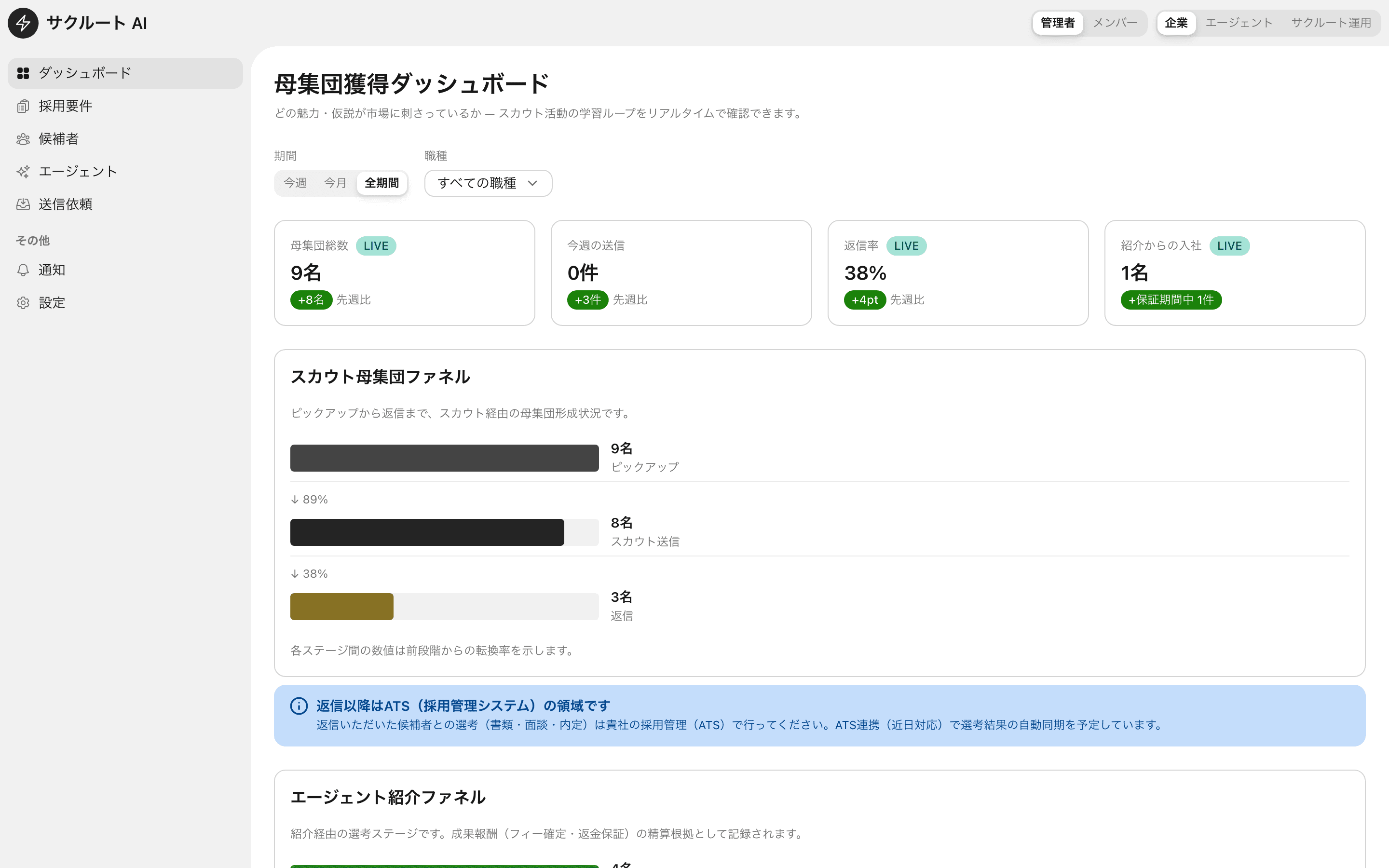Switch role to メンバー

(1115, 23)
